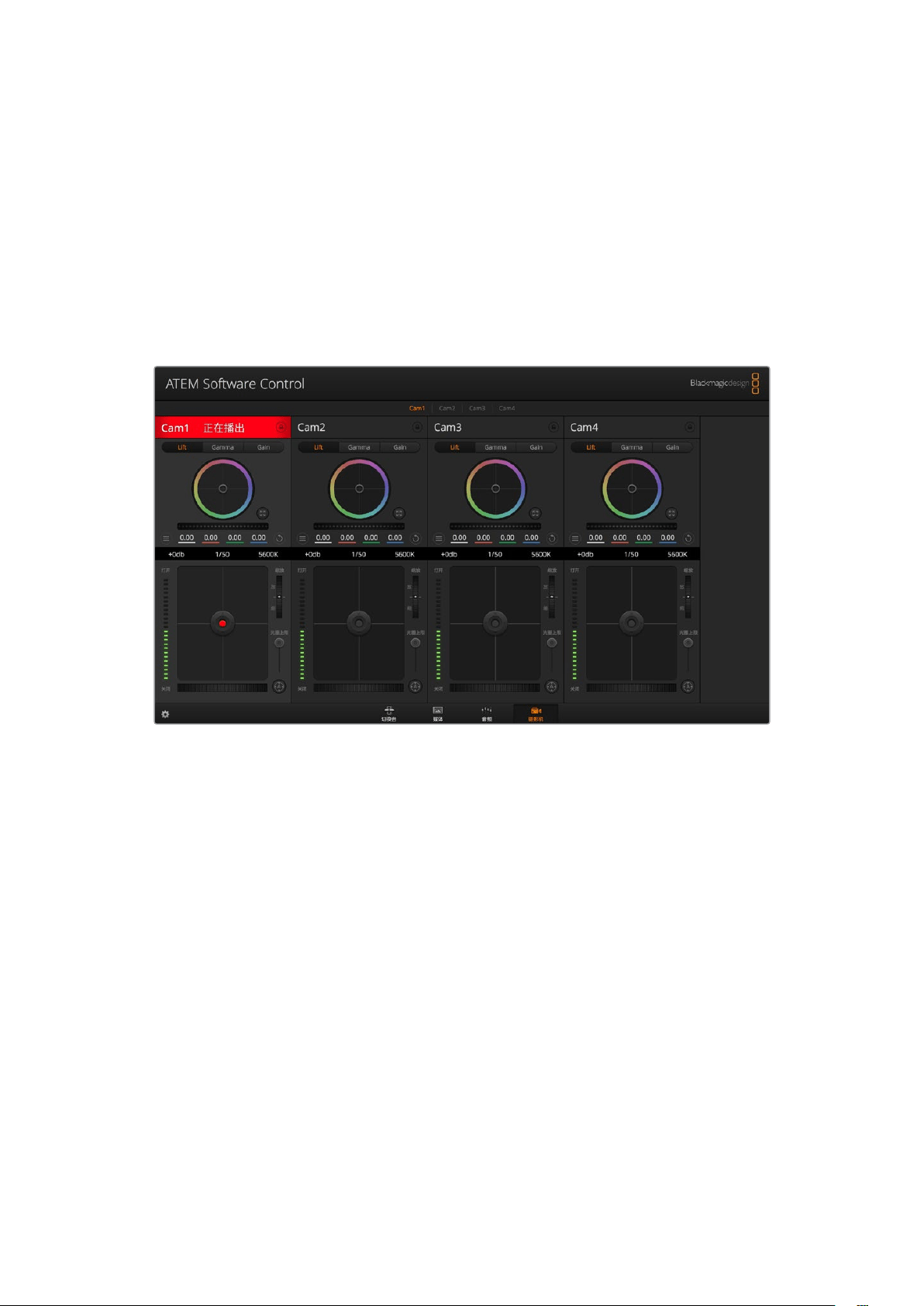Click Cam1 luminance value field
924x1306 pixels.
click(x=187, y=538)
